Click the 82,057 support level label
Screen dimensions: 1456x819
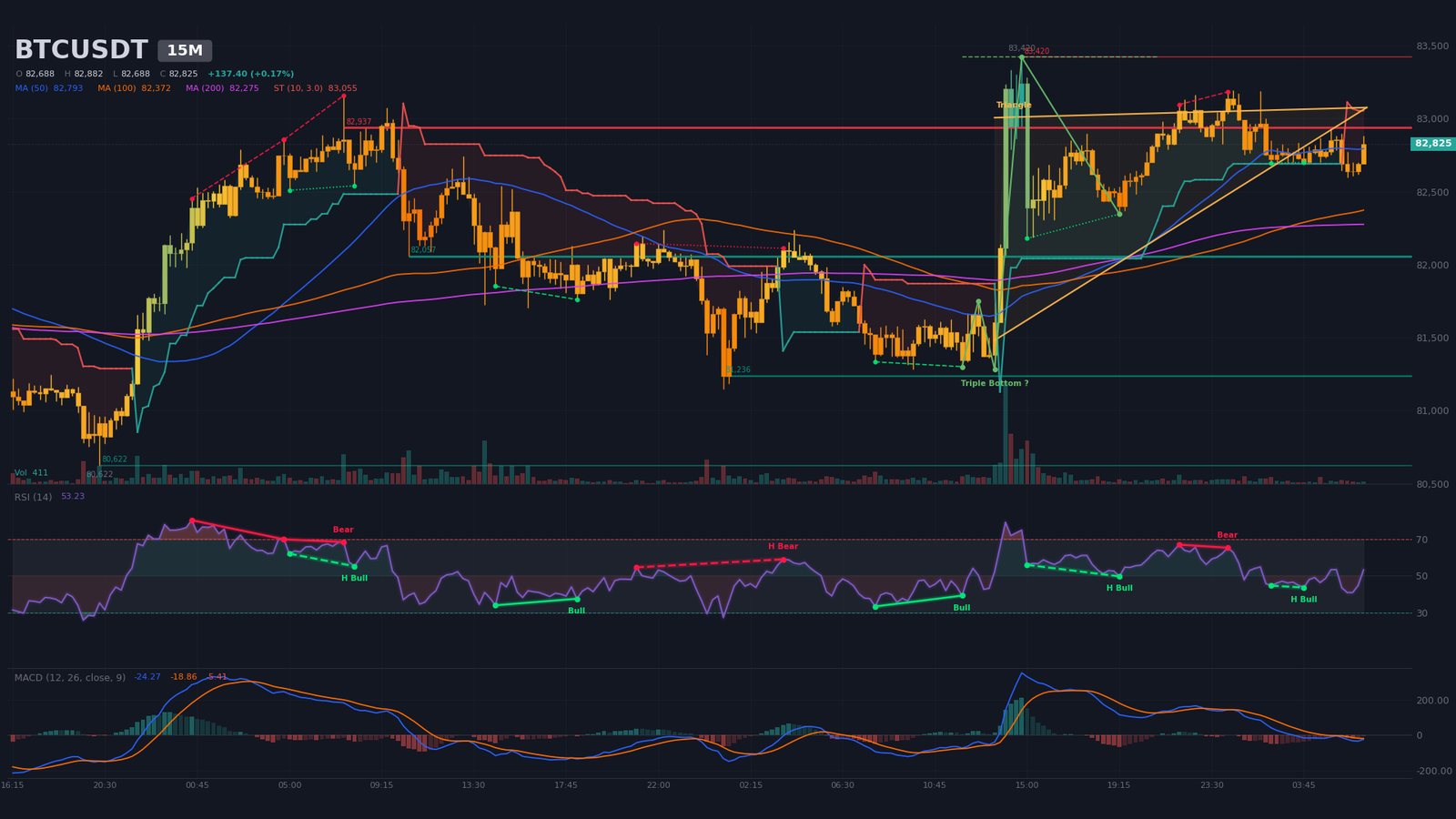pos(423,250)
